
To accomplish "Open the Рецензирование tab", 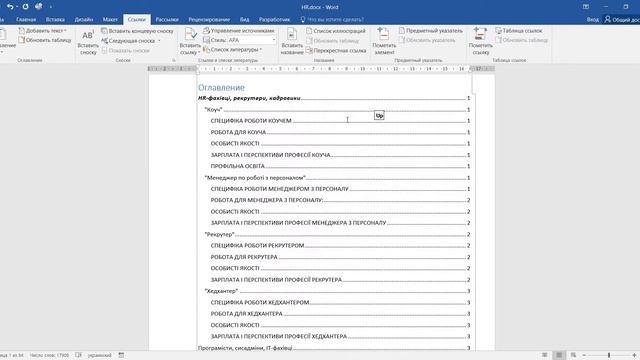I will [x=209, y=19].
